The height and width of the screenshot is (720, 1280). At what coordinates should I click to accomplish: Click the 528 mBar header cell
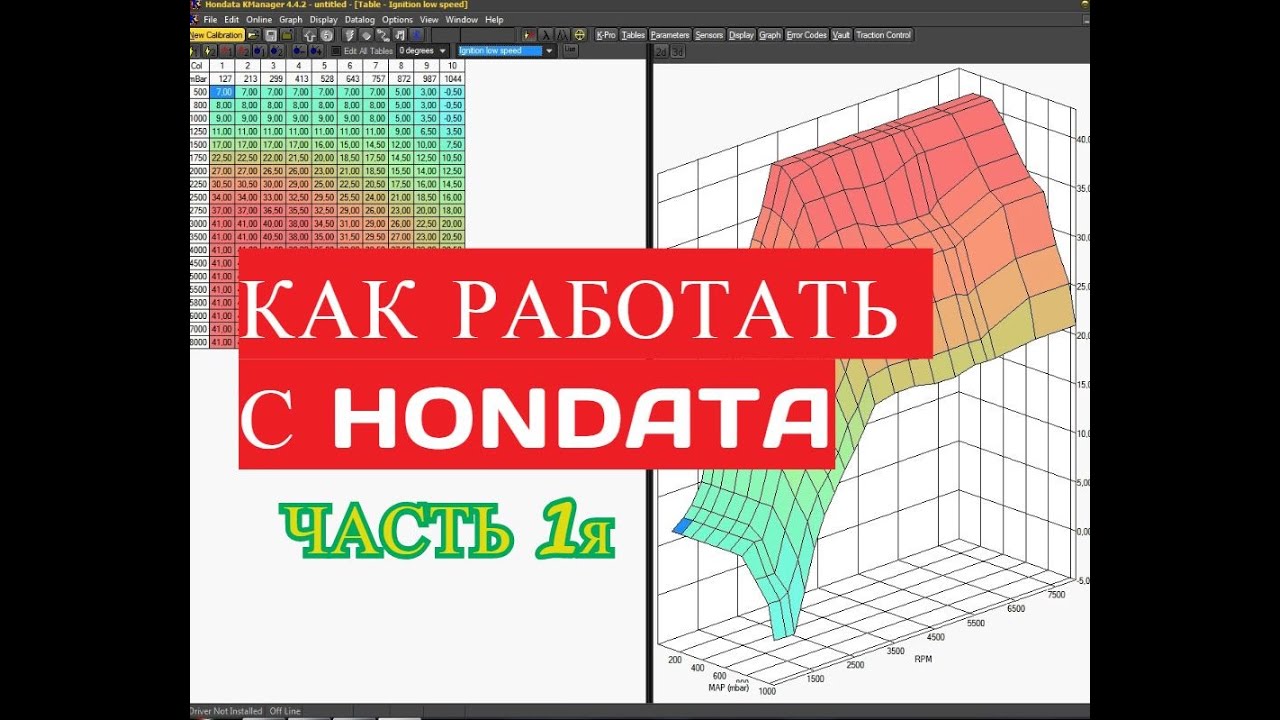(325, 78)
